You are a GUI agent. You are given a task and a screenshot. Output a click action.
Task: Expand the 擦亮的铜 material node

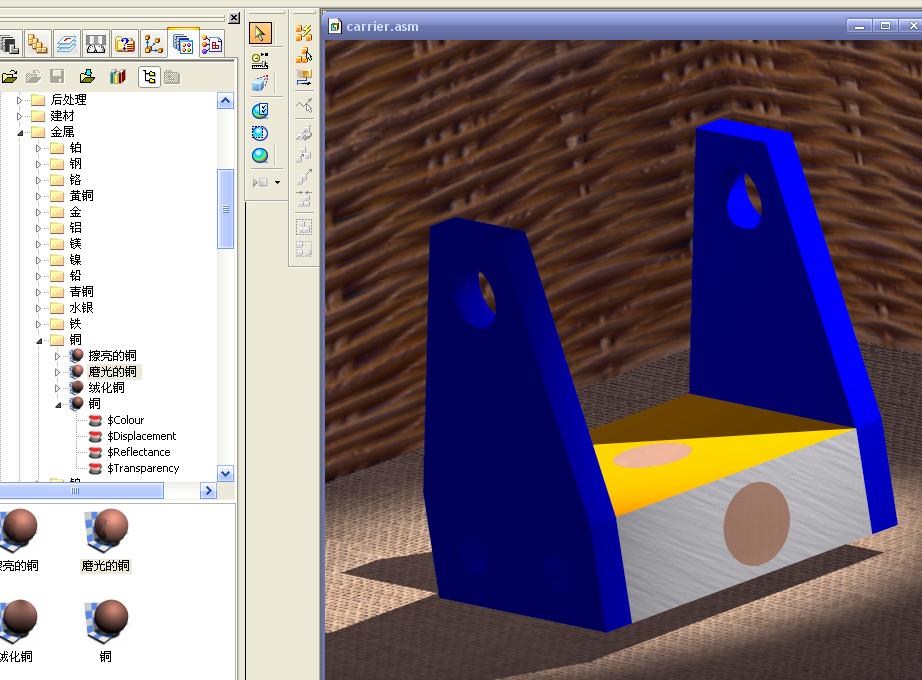(57, 356)
